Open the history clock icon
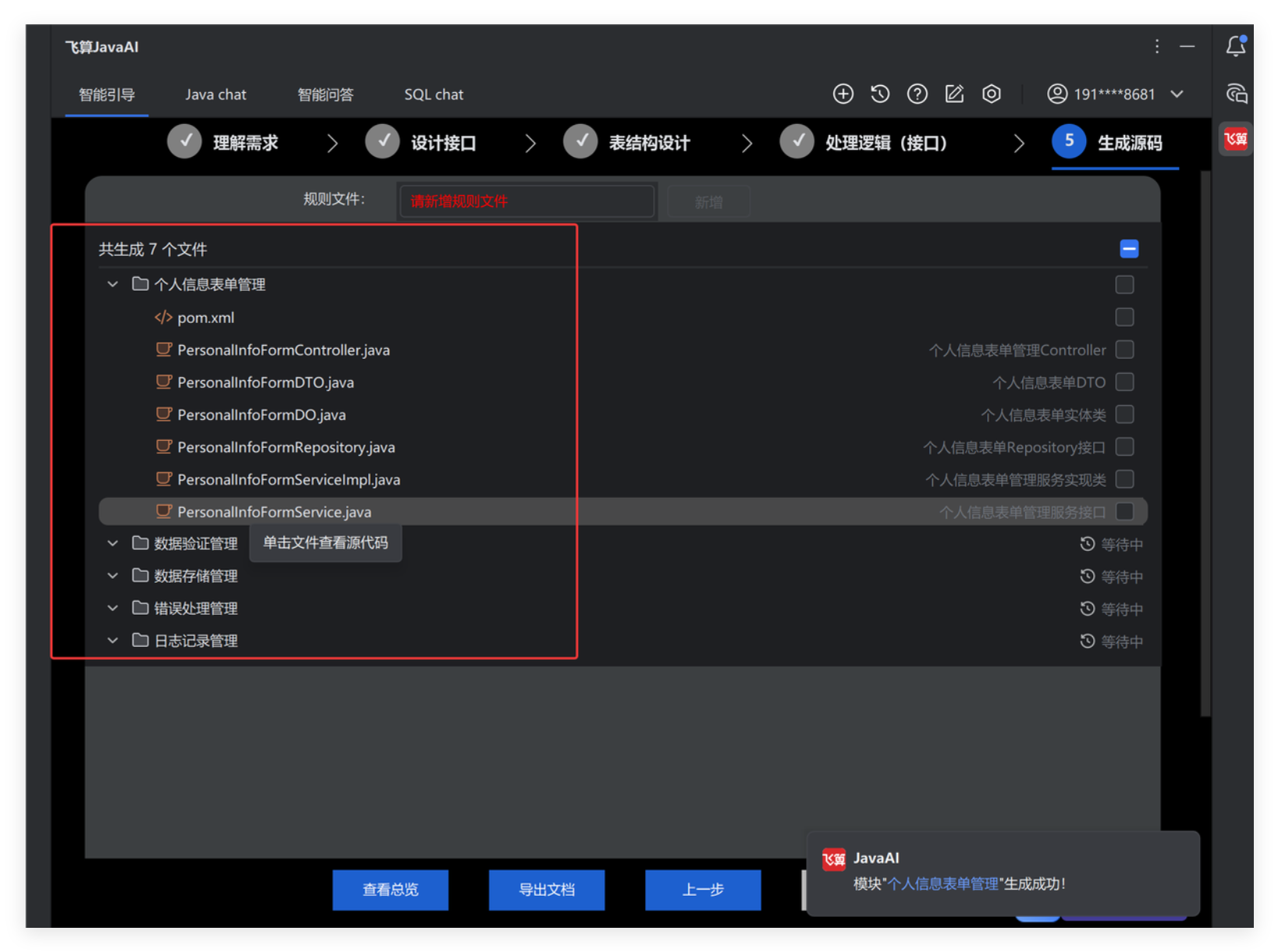Image resolution: width=1278 pixels, height=952 pixels. tap(880, 94)
